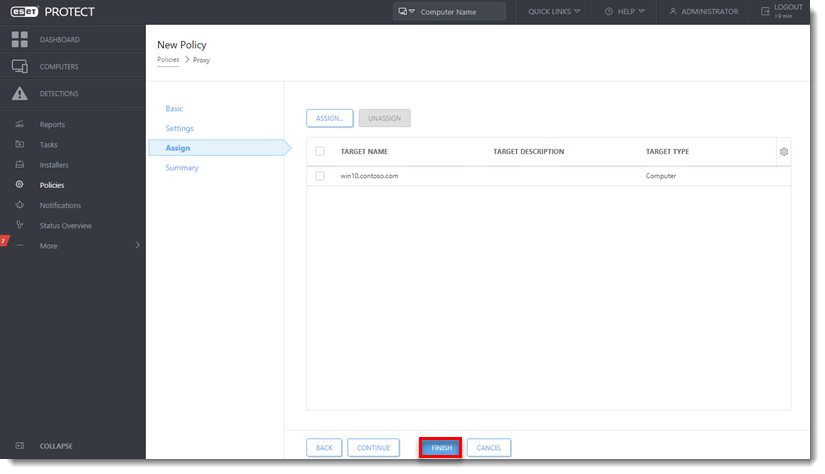This screenshot has width=825, height=474.
Task: Click the Collapse sidebar icon
Action: [19, 446]
